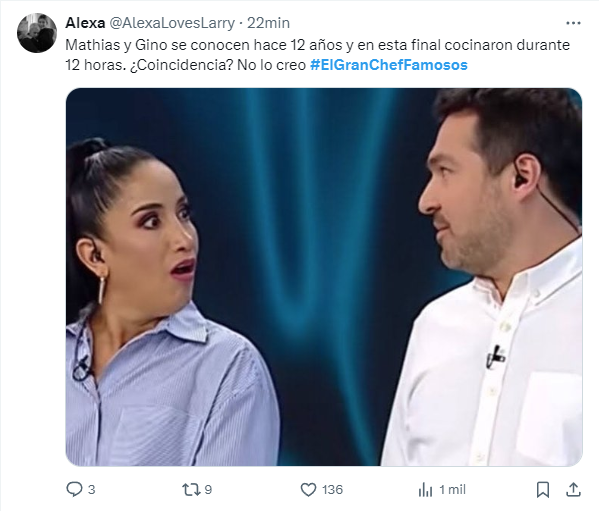Click the 136 likes count
This screenshot has width=599, height=511.
pyautogui.click(x=332, y=490)
